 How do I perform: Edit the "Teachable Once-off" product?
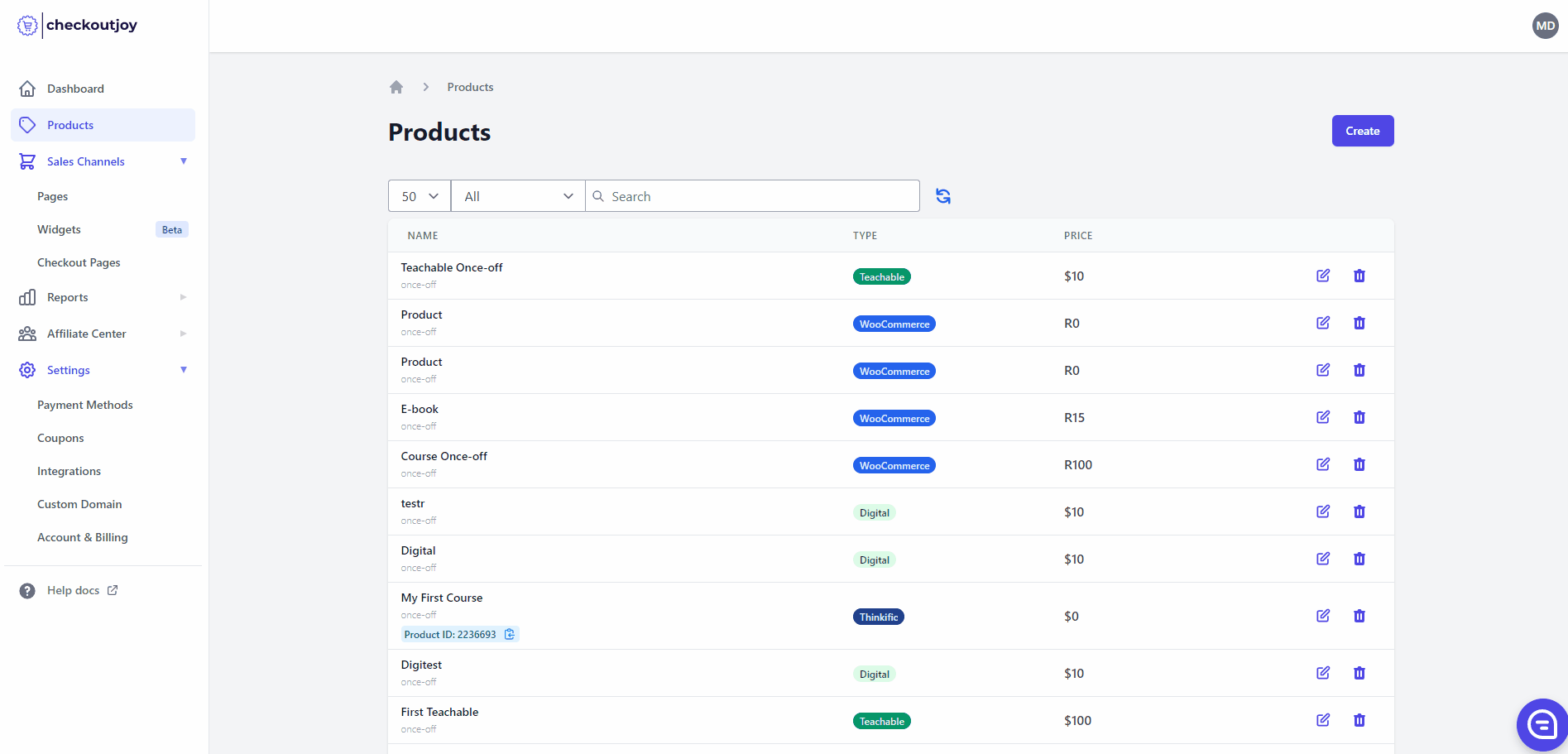[1322, 276]
